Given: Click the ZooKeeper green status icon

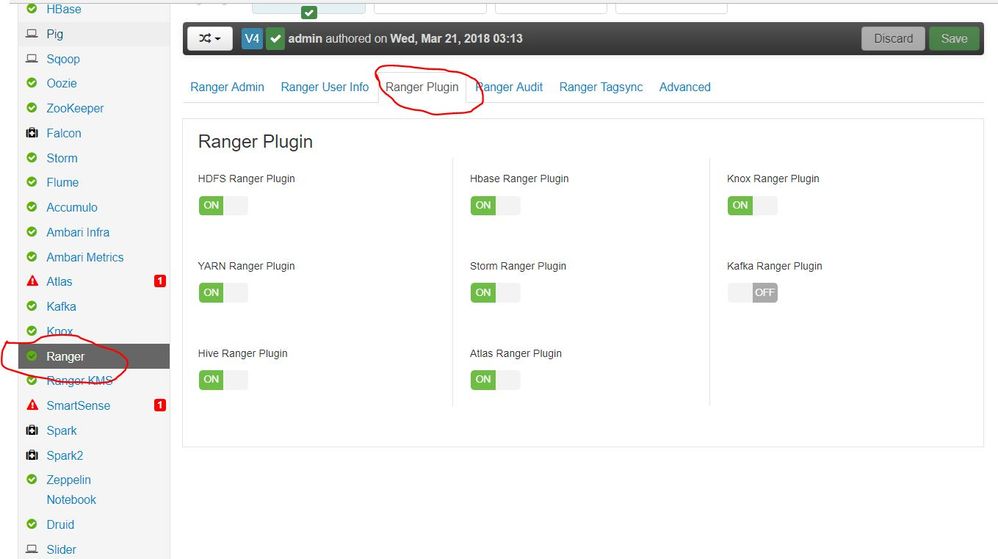Looking at the screenshot, I should click(x=32, y=108).
